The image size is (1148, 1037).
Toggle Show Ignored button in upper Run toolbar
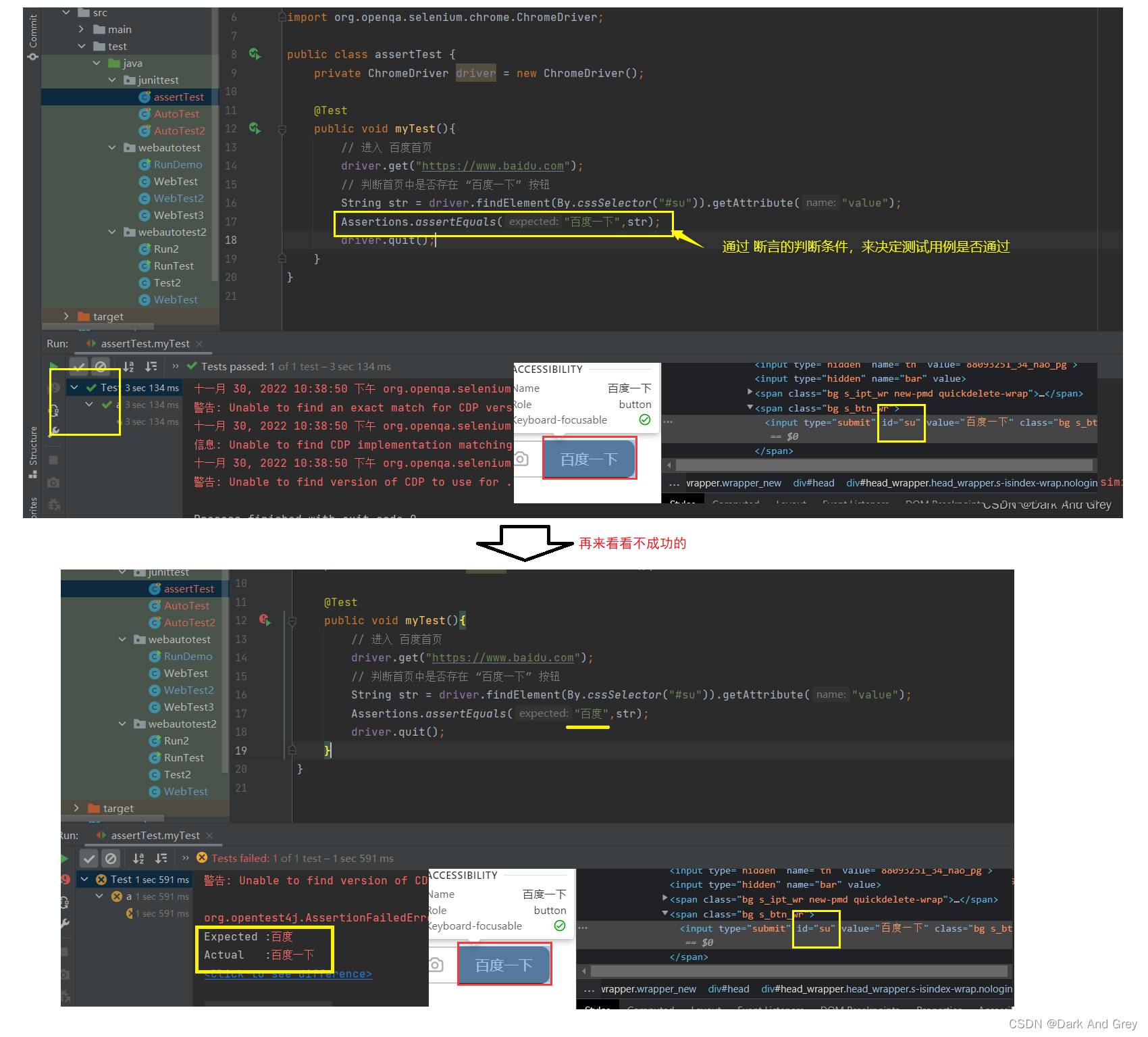click(x=101, y=367)
